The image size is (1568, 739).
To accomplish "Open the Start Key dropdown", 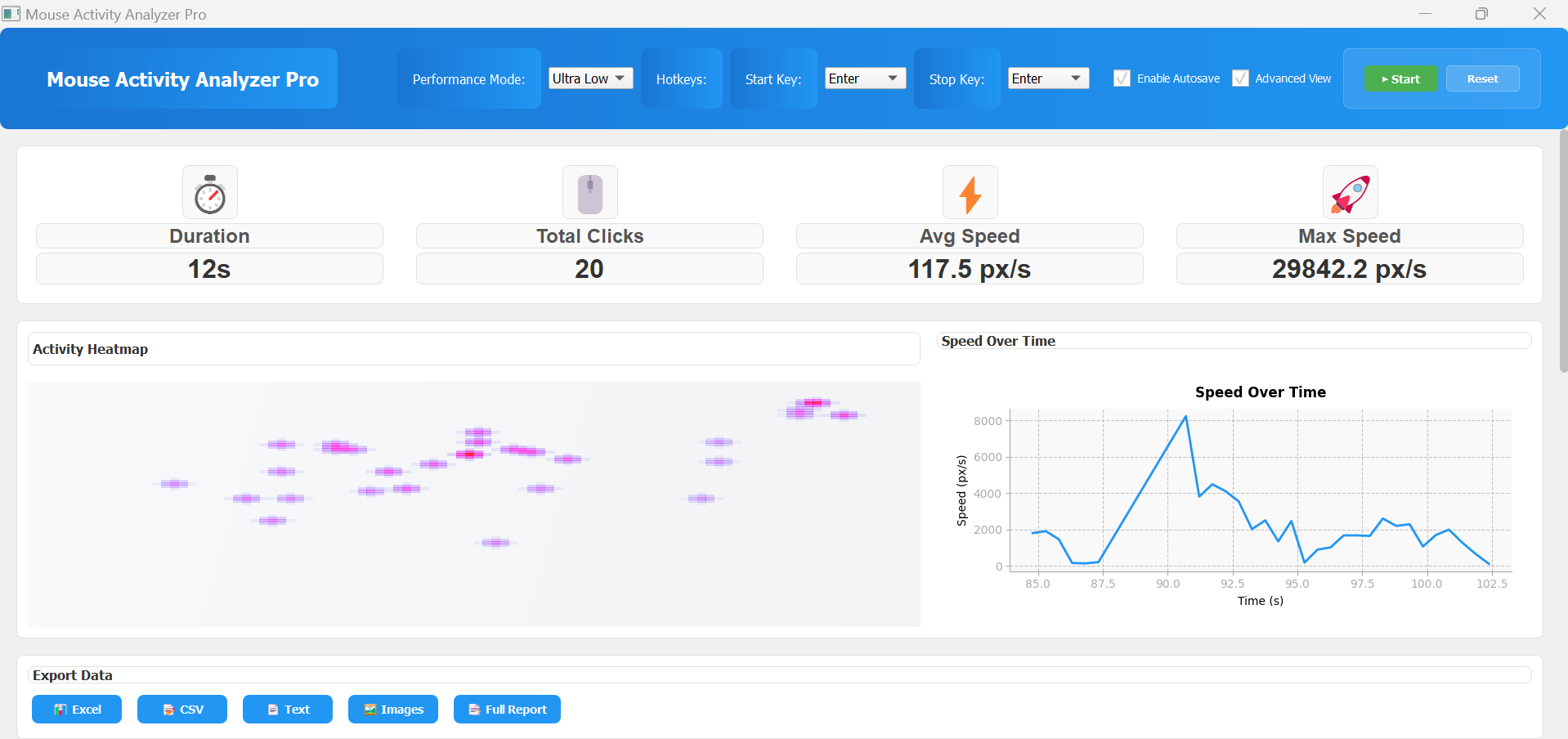I will [x=864, y=78].
